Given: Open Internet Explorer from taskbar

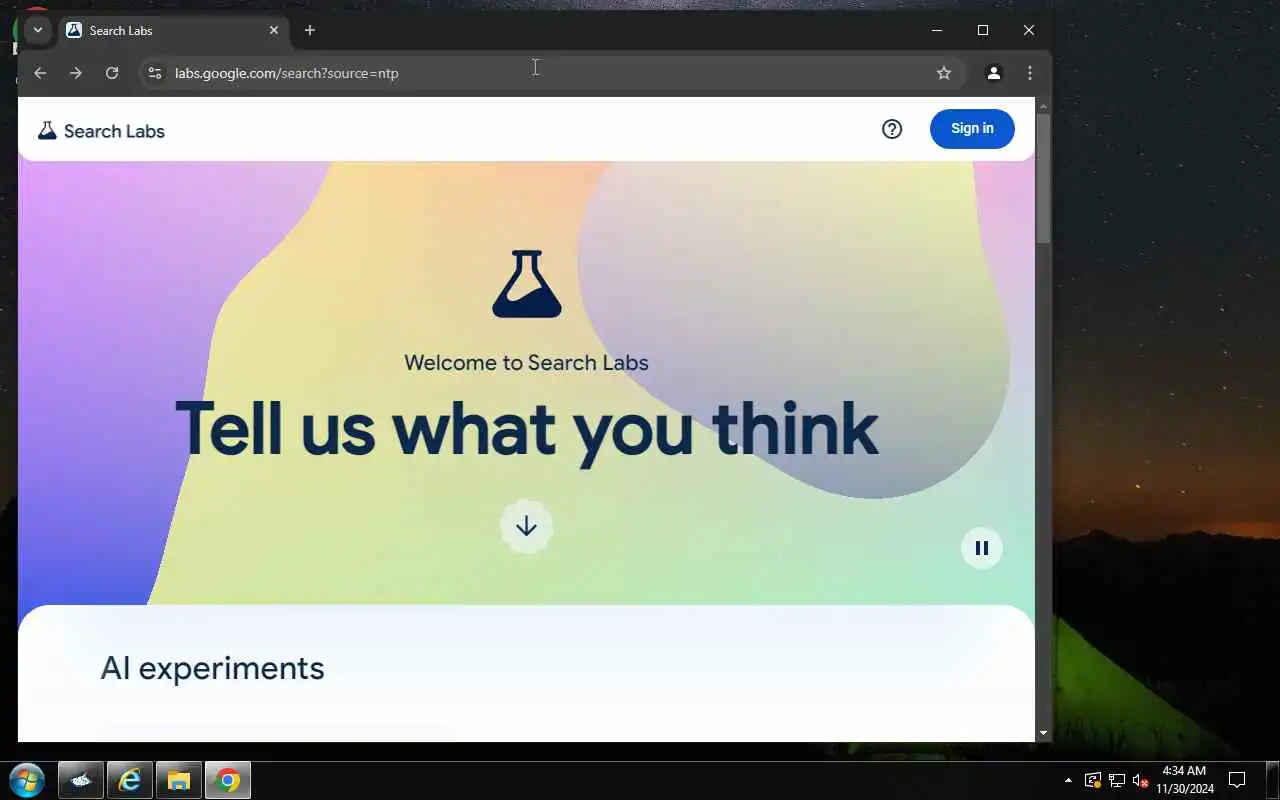Looking at the screenshot, I should point(130,780).
